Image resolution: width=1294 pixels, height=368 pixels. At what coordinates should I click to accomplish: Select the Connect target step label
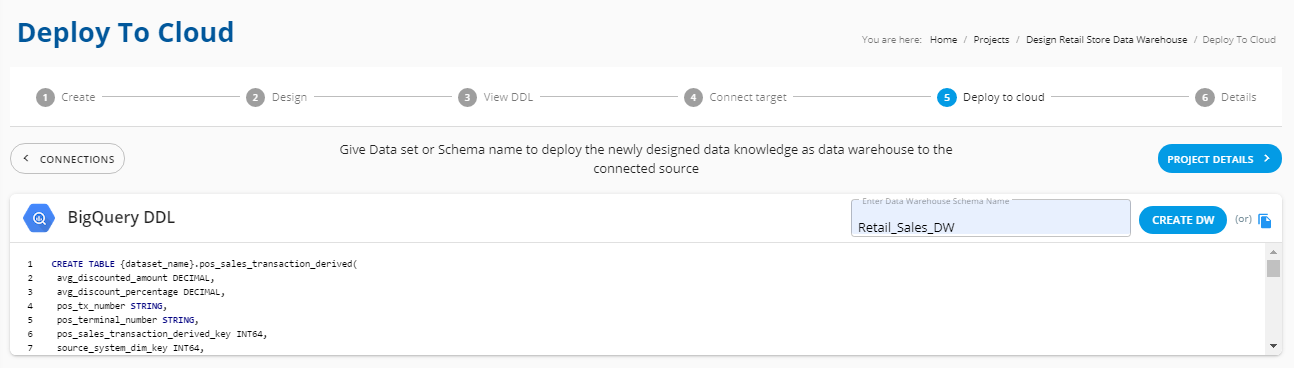click(748, 97)
